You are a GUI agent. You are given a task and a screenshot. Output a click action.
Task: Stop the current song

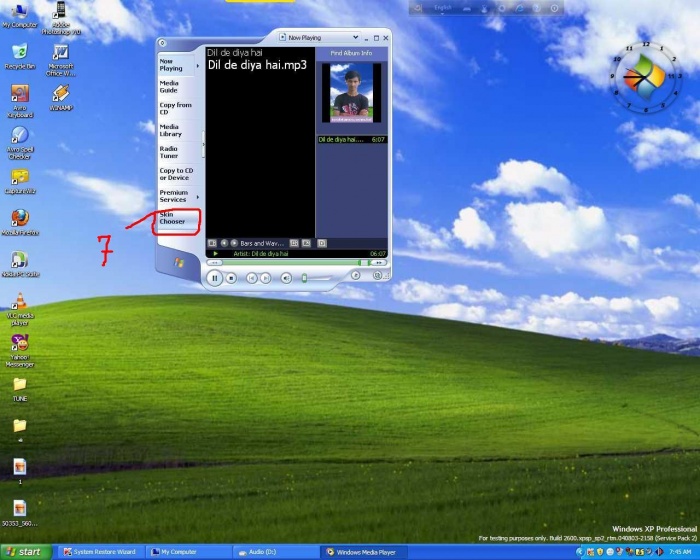231,278
